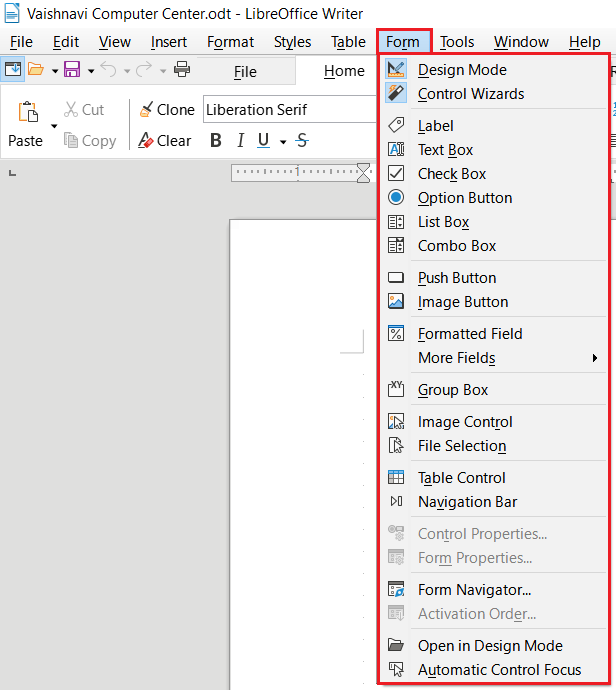Open the Format menu
The width and height of the screenshot is (616, 690).
(231, 42)
